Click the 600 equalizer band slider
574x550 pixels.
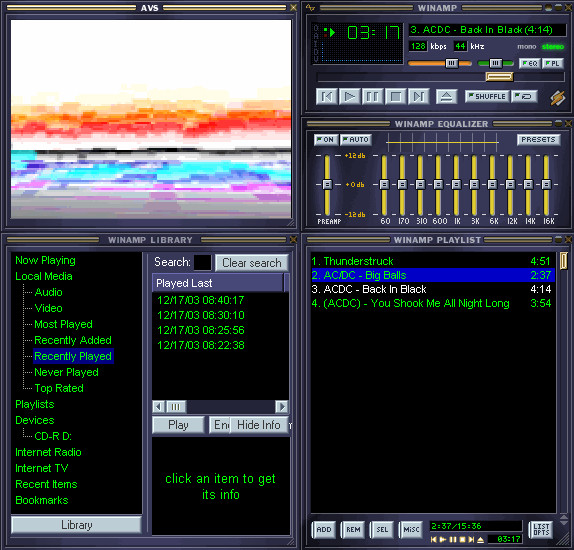(438, 185)
